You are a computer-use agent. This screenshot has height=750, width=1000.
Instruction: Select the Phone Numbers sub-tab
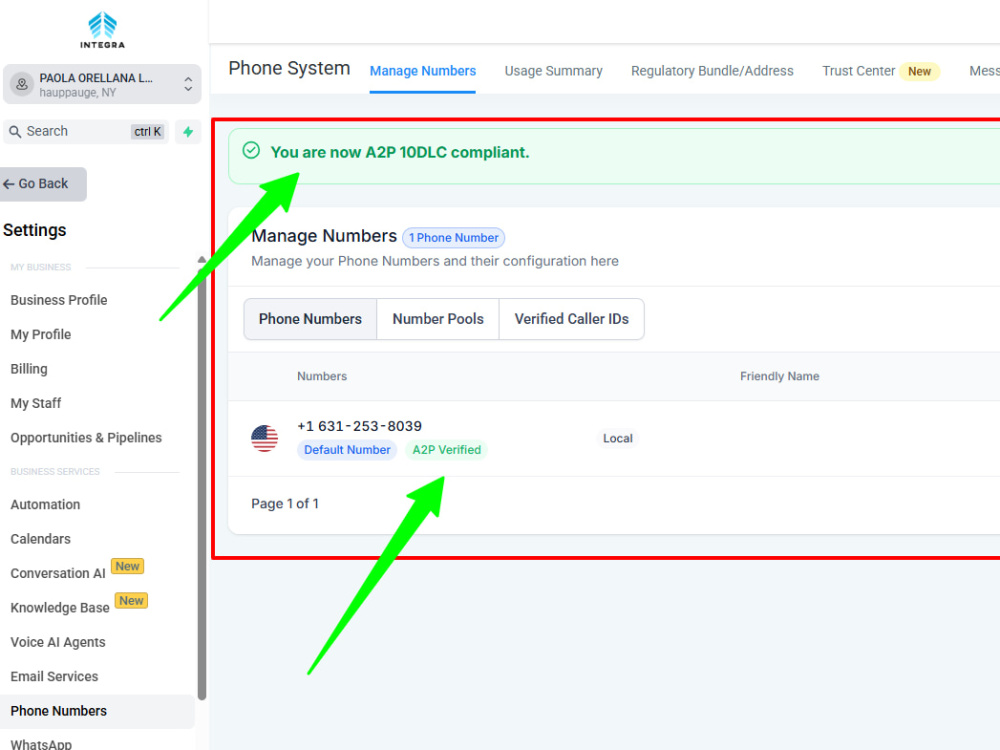[x=310, y=319]
